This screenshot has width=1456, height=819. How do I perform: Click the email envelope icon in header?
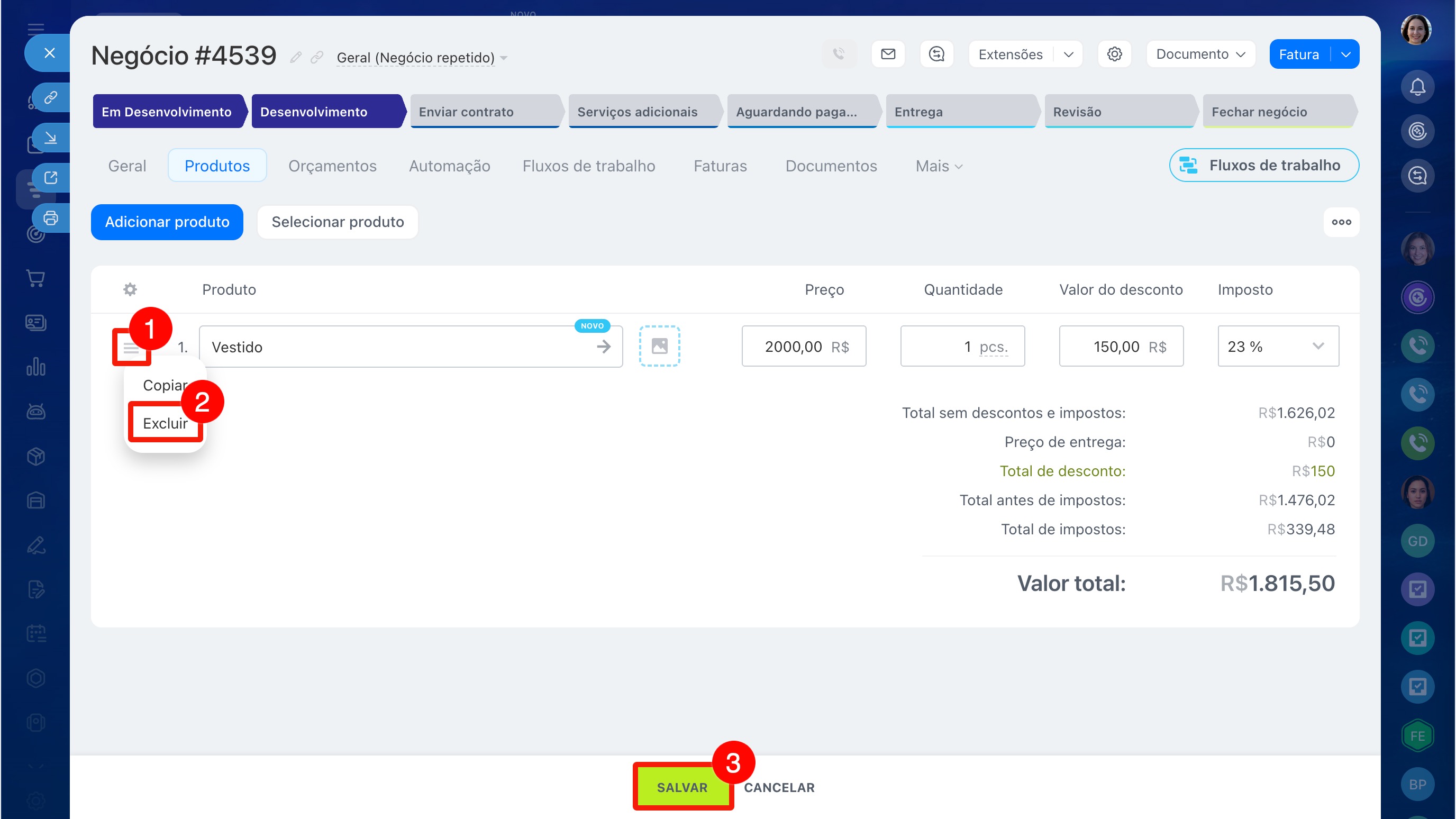[888, 54]
